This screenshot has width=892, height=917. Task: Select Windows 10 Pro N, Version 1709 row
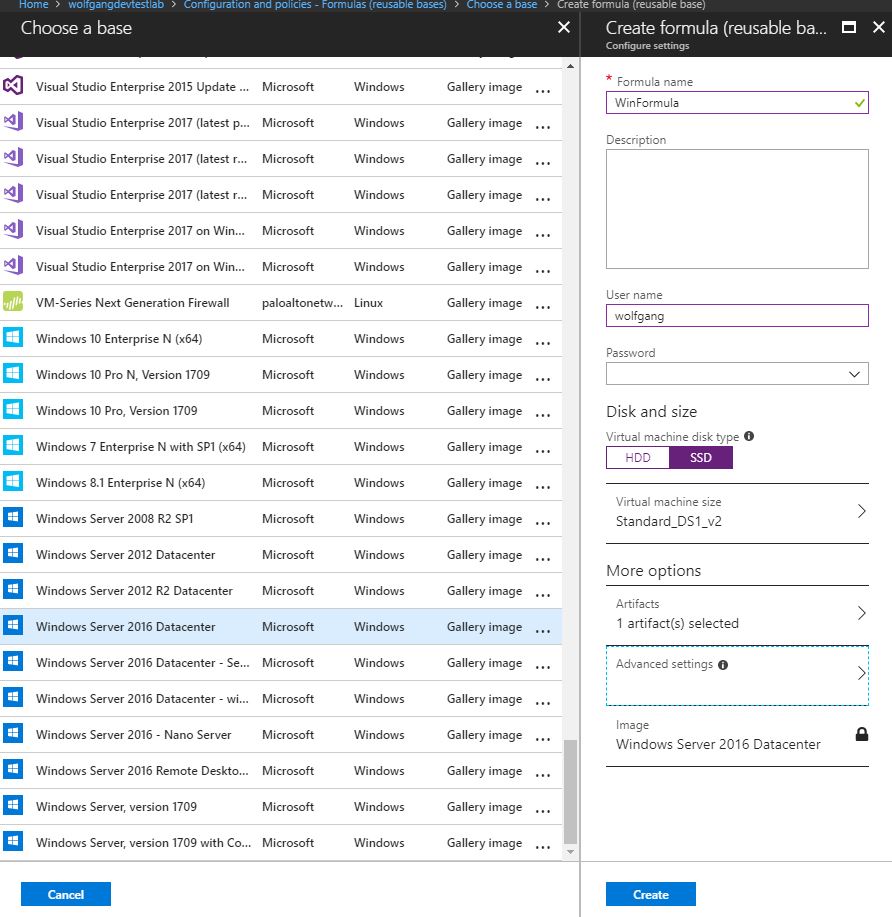[x=281, y=374]
